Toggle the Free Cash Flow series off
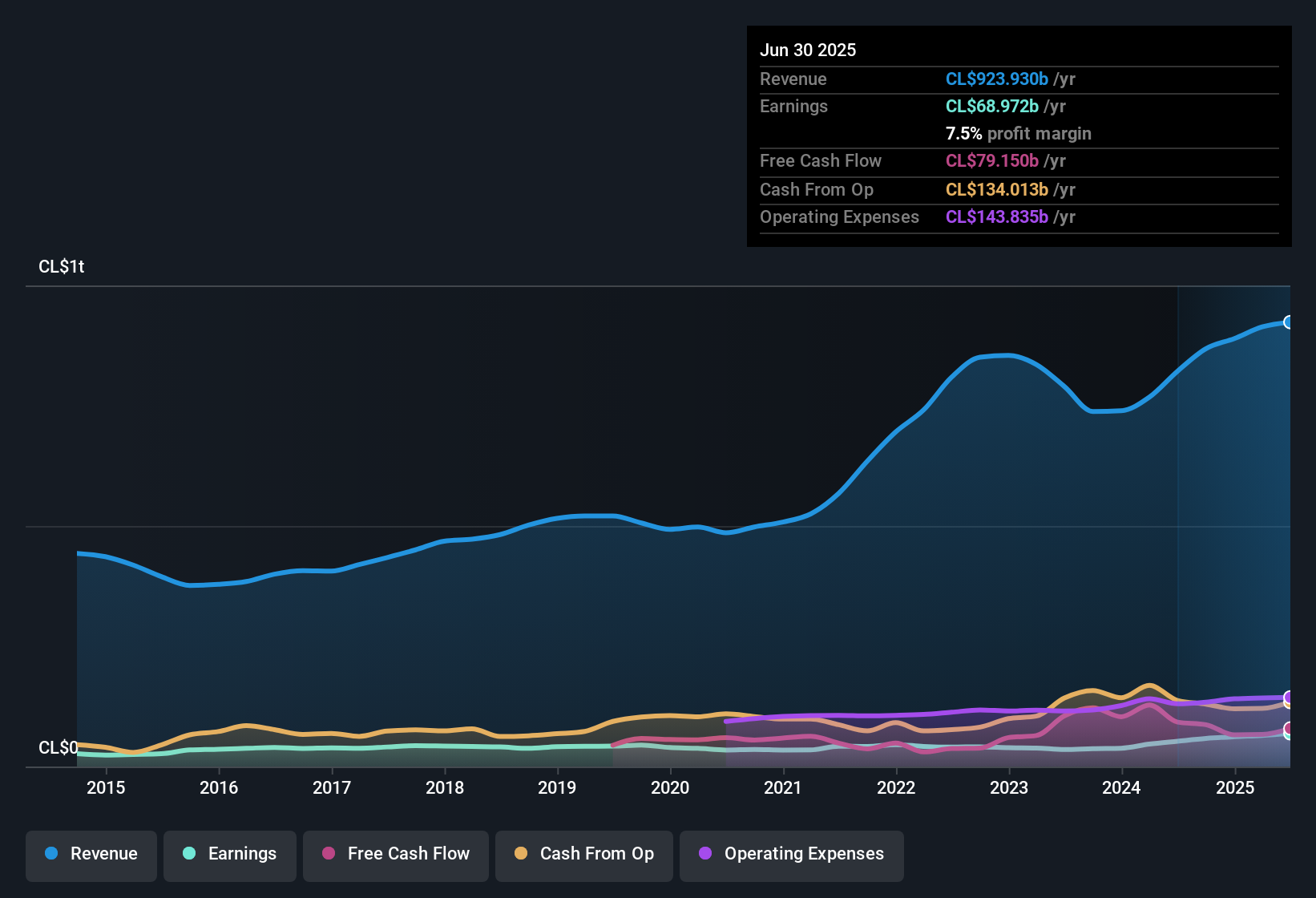1316x898 pixels. click(395, 854)
